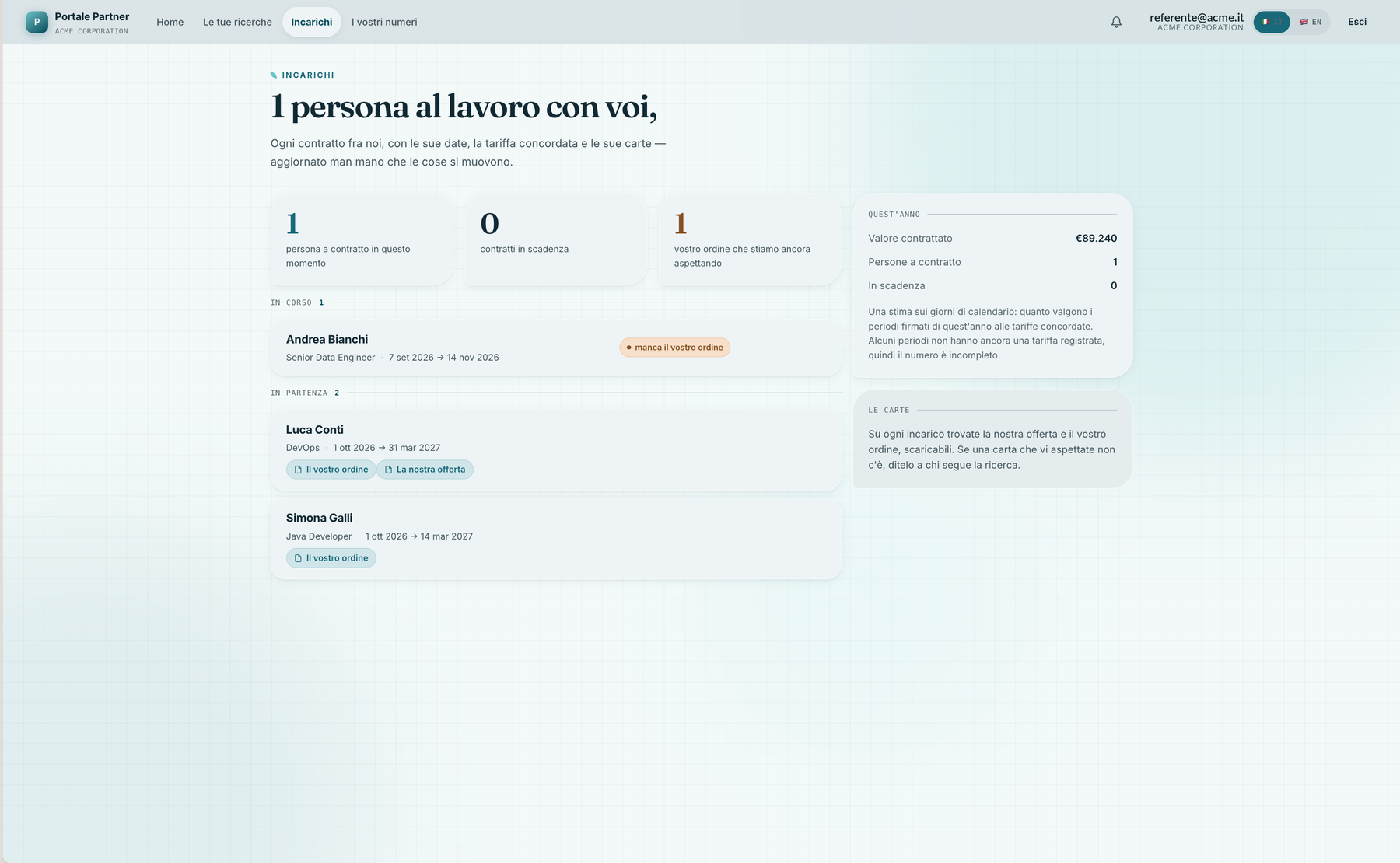1400x863 pixels.
Task: Click the 'Java Developer' role text
Action: coord(319,536)
